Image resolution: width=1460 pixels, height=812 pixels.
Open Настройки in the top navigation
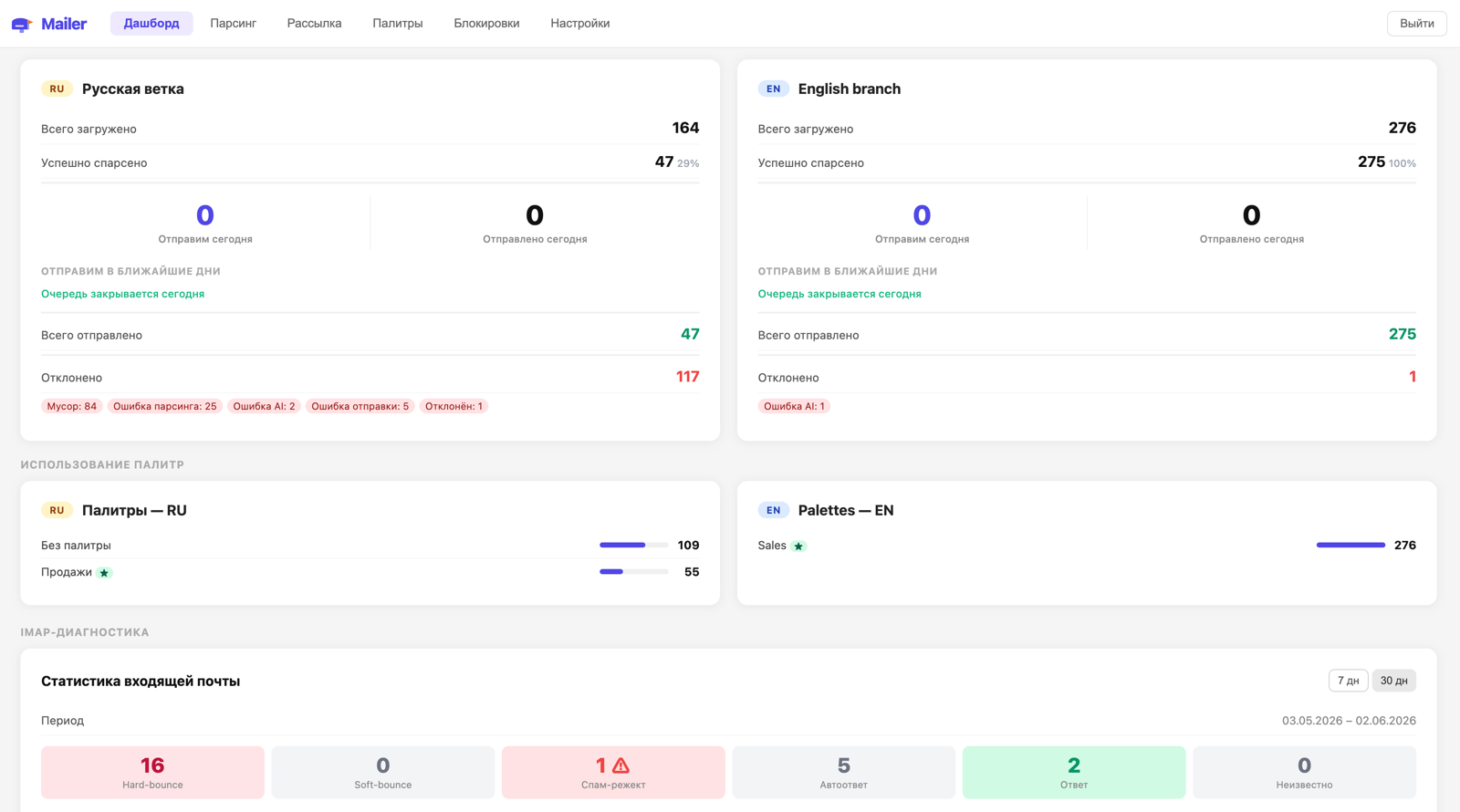coord(579,24)
